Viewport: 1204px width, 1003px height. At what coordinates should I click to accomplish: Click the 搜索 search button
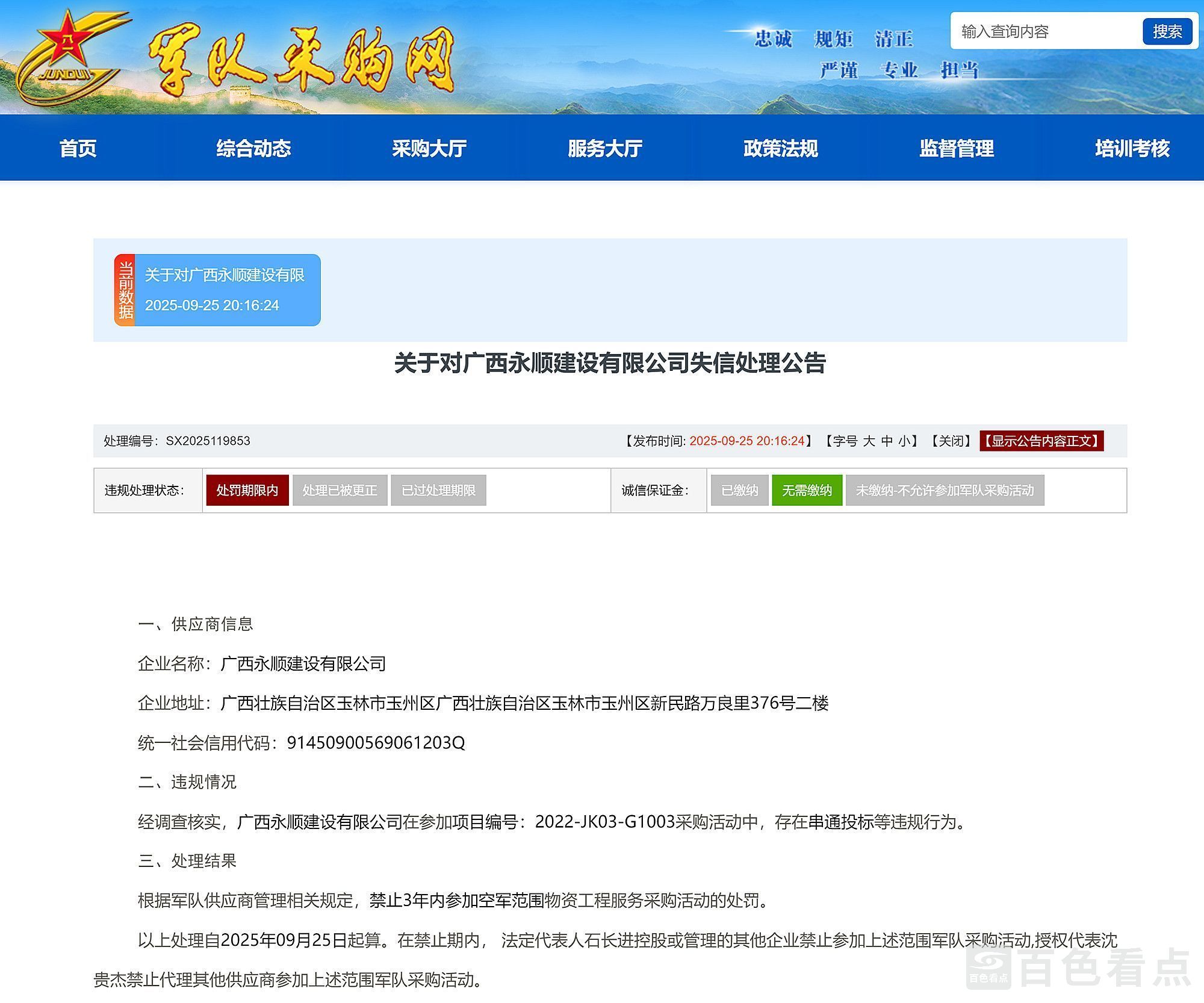(1167, 31)
